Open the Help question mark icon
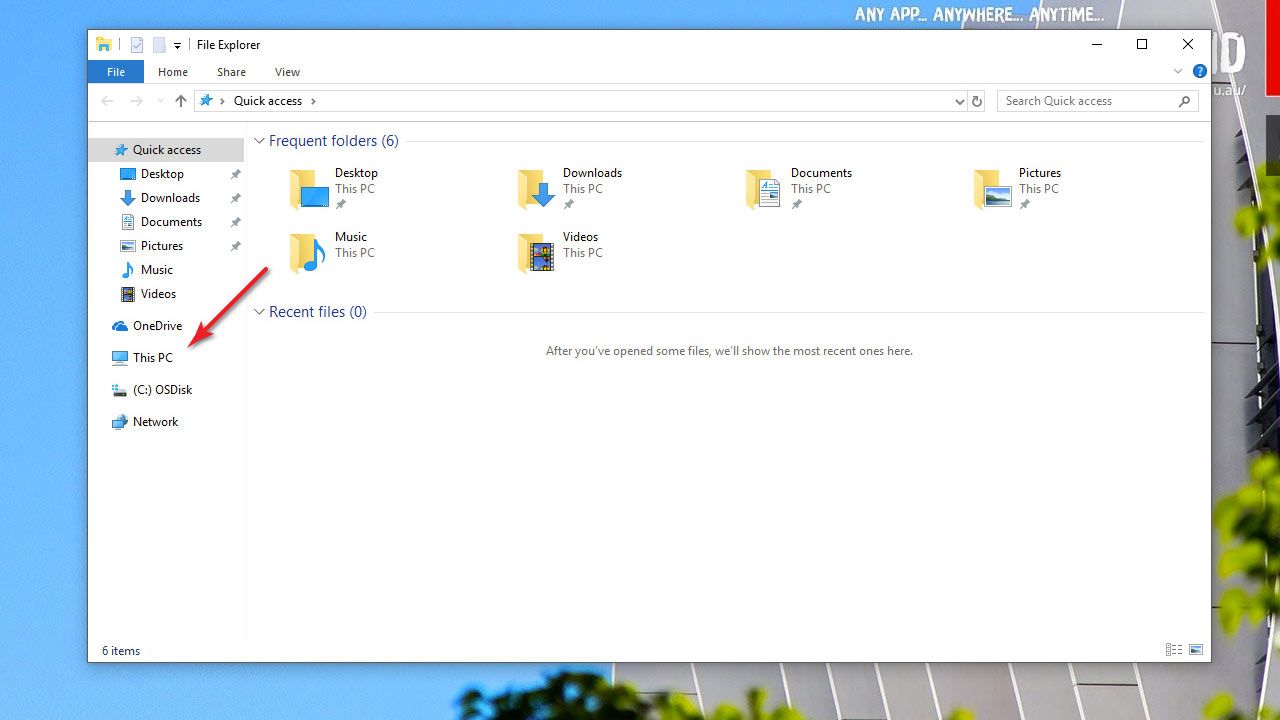This screenshot has width=1280, height=720. pos(1199,71)
